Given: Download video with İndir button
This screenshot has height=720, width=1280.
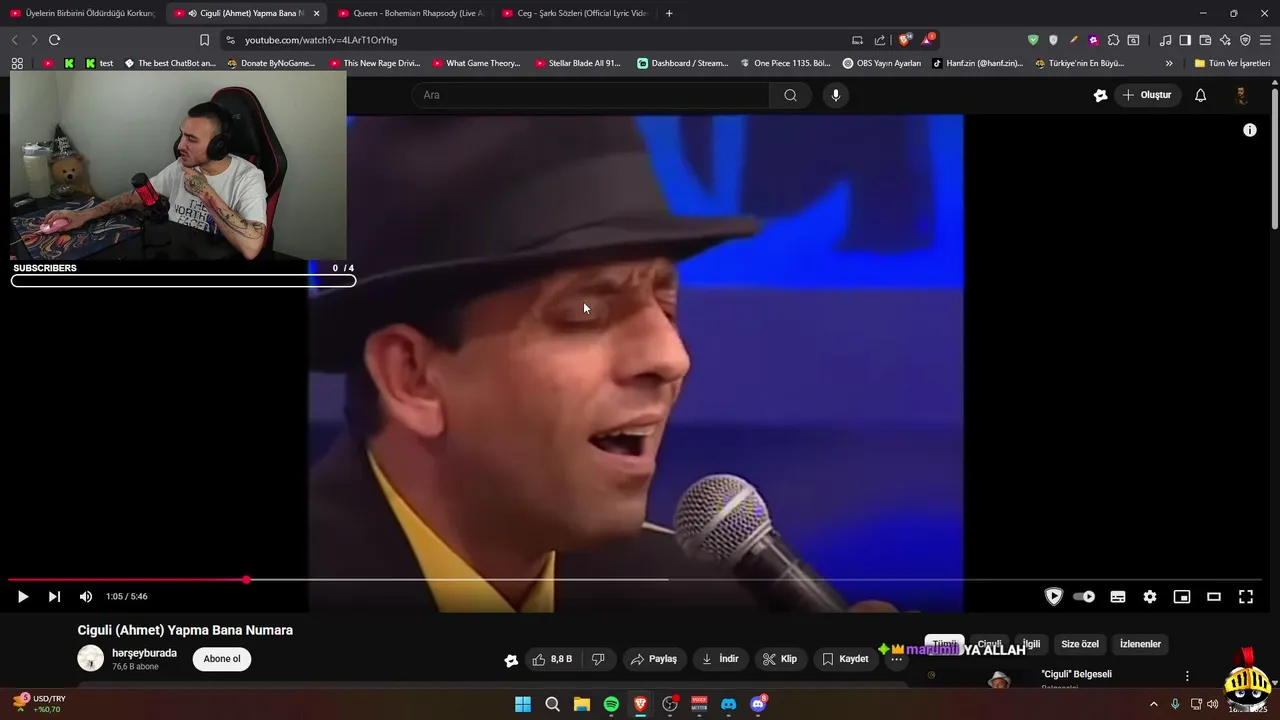Looking at the screenshot, I should click(x=720, y=659).
